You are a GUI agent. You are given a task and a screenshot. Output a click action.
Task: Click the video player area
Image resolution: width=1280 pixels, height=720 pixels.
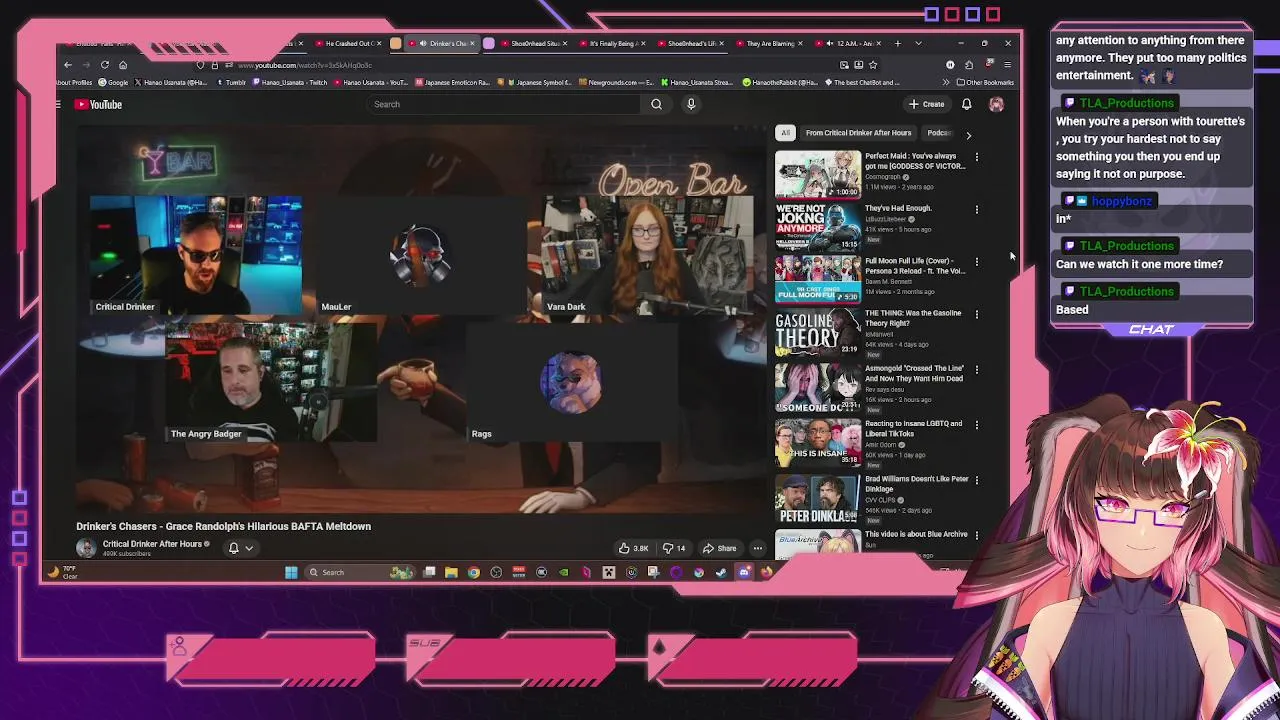tap(420, 320)
